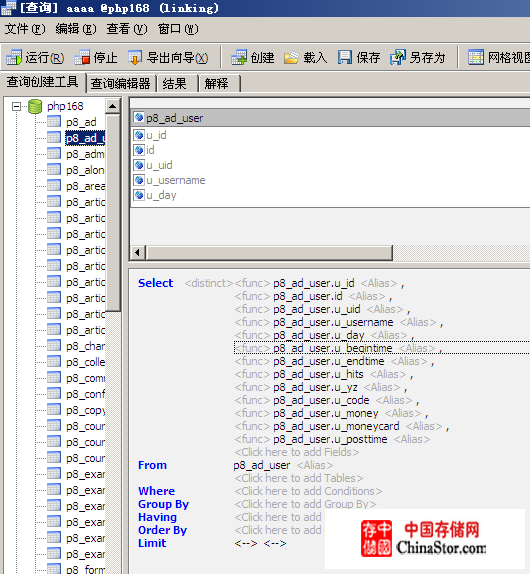Select the p8_ad table in tree
The image size is (530, 574).
coord(81,122)
